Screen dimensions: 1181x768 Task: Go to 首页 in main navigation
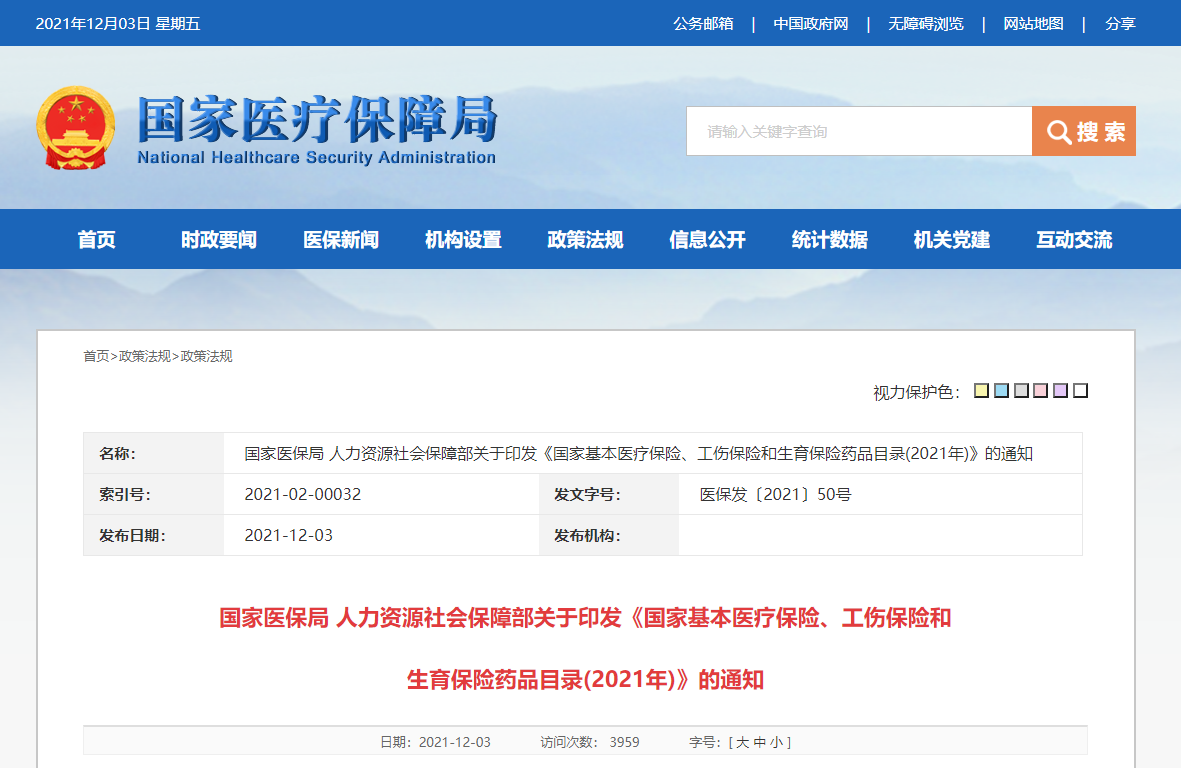coord(96,239)
